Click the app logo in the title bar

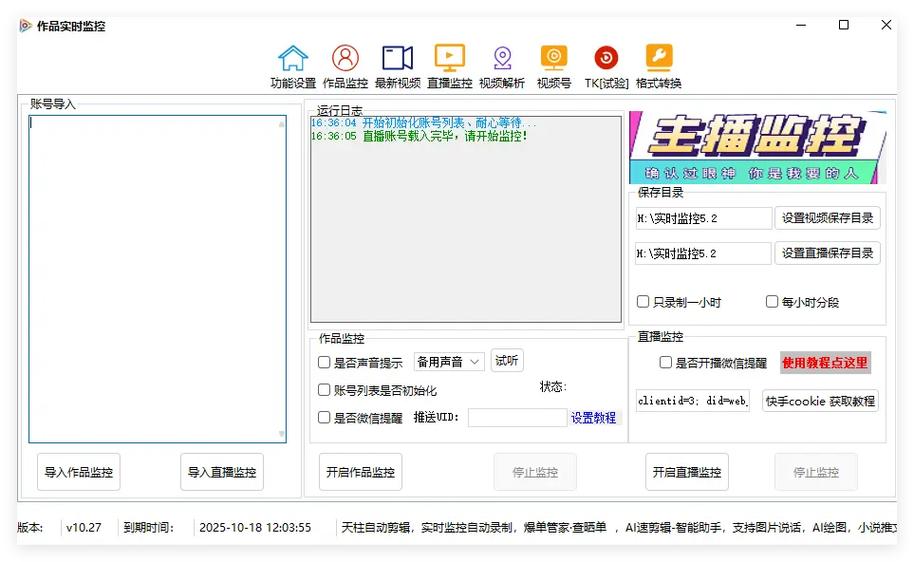[x=25, y=26]
